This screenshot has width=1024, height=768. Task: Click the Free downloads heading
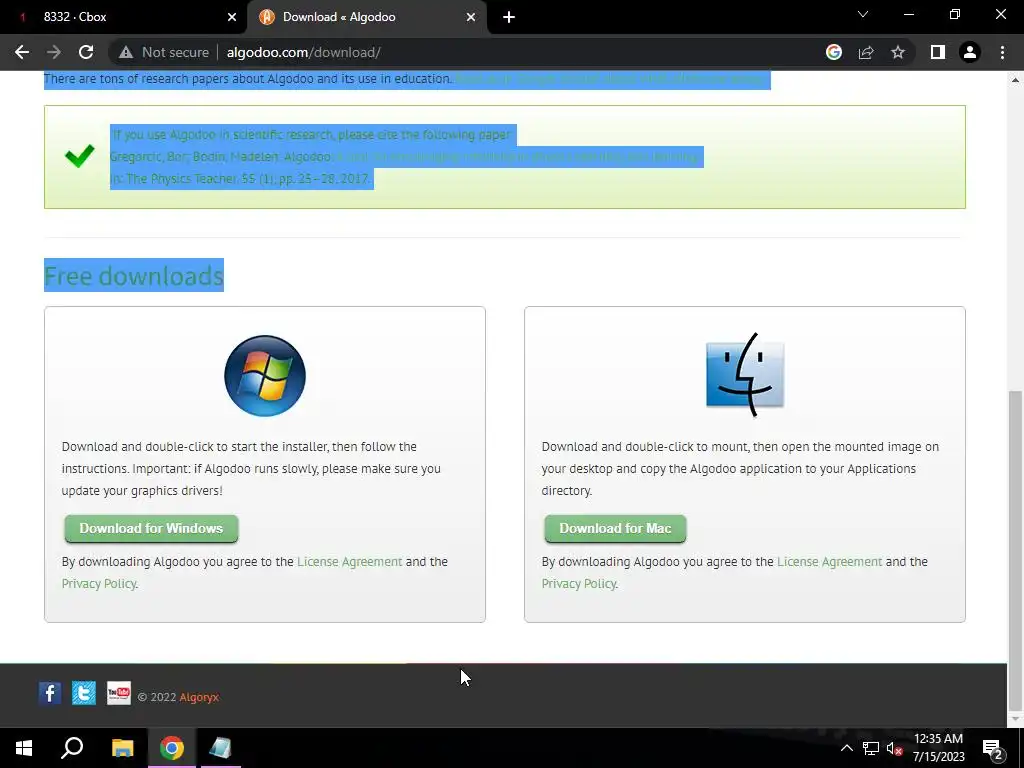134,276
